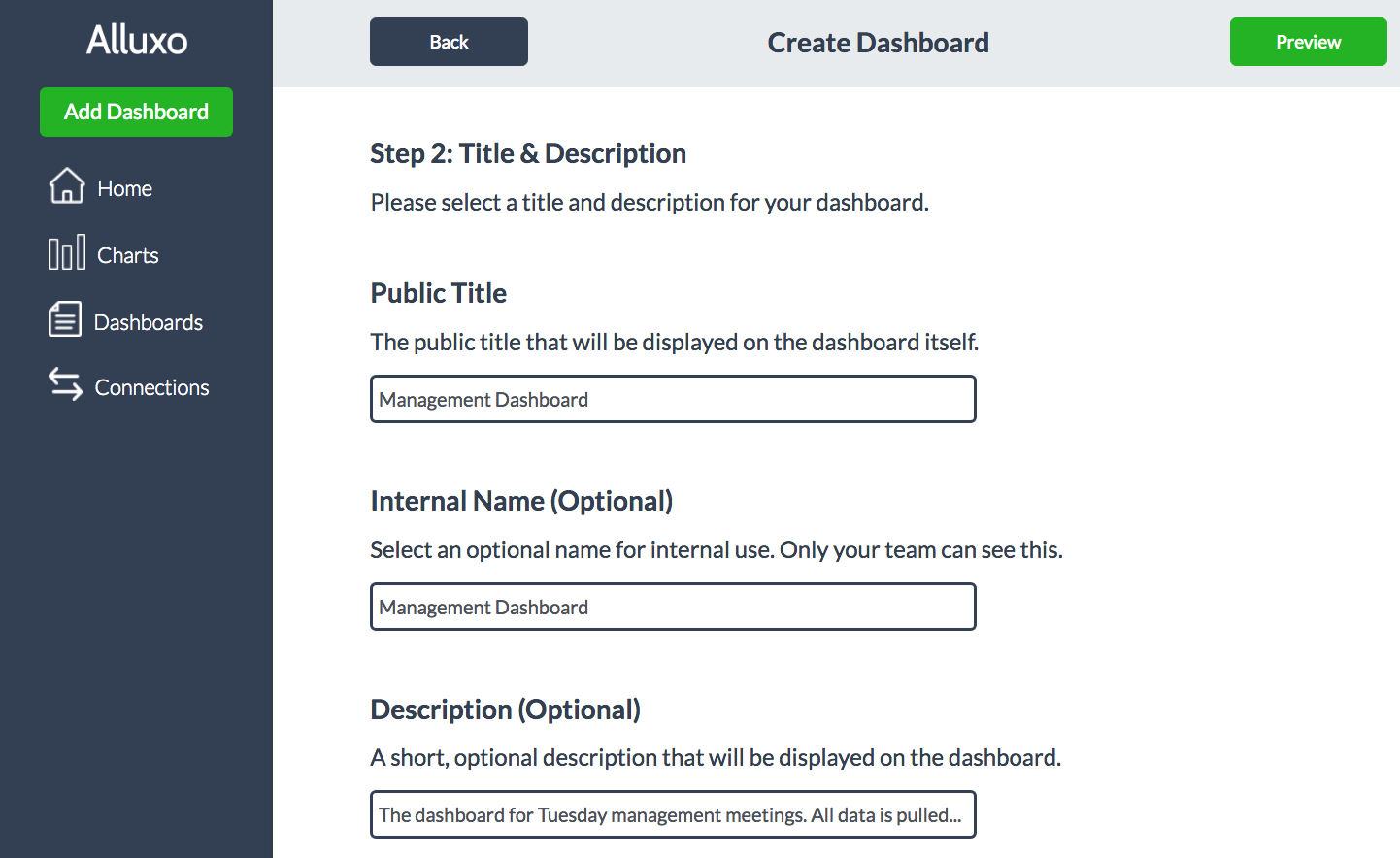Click the Alluxo logo
The image size is (1400, 858).
137,40
